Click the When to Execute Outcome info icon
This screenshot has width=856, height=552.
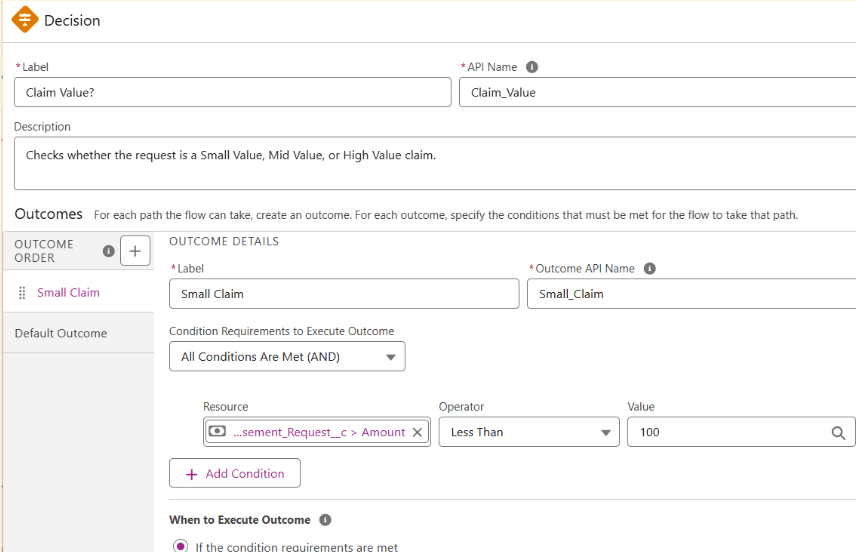click(325, 520)
